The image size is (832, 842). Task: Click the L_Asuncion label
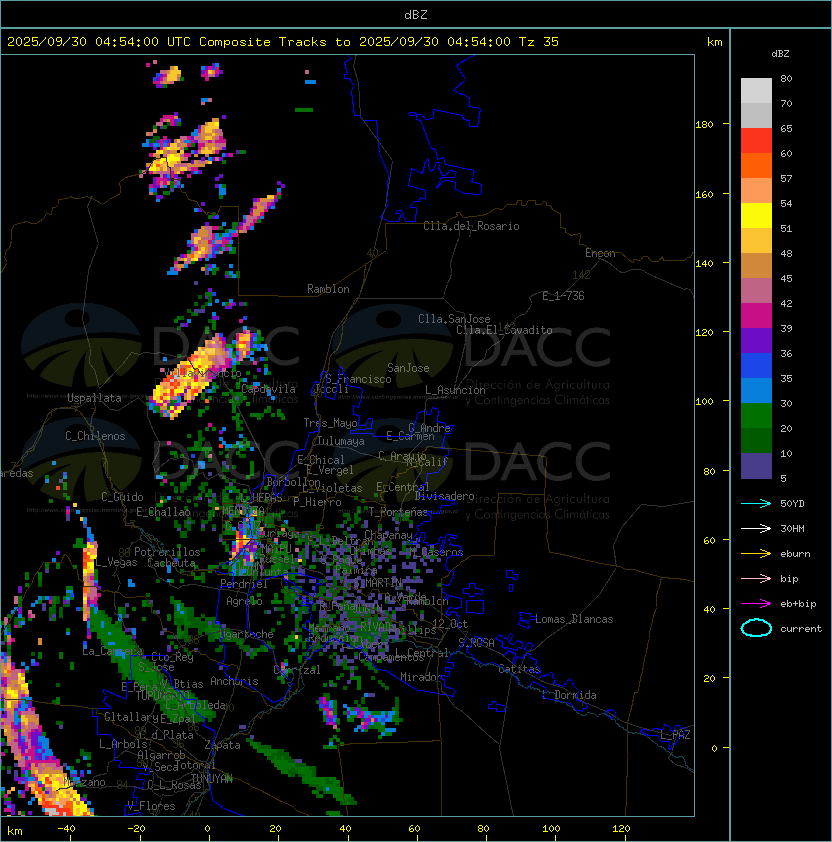tap(455, 390)
